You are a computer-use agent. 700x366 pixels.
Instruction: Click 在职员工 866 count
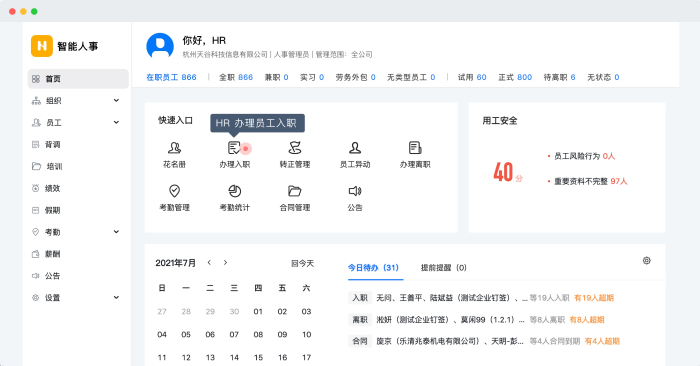coord(171,77)
